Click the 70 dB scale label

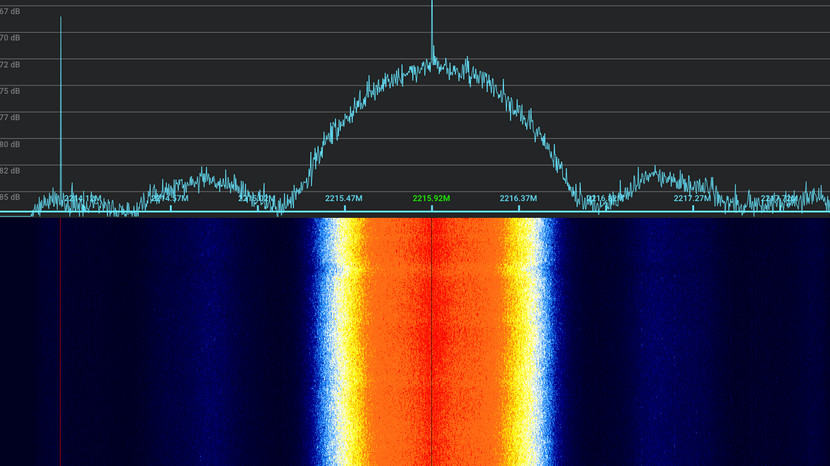point(10,38)
